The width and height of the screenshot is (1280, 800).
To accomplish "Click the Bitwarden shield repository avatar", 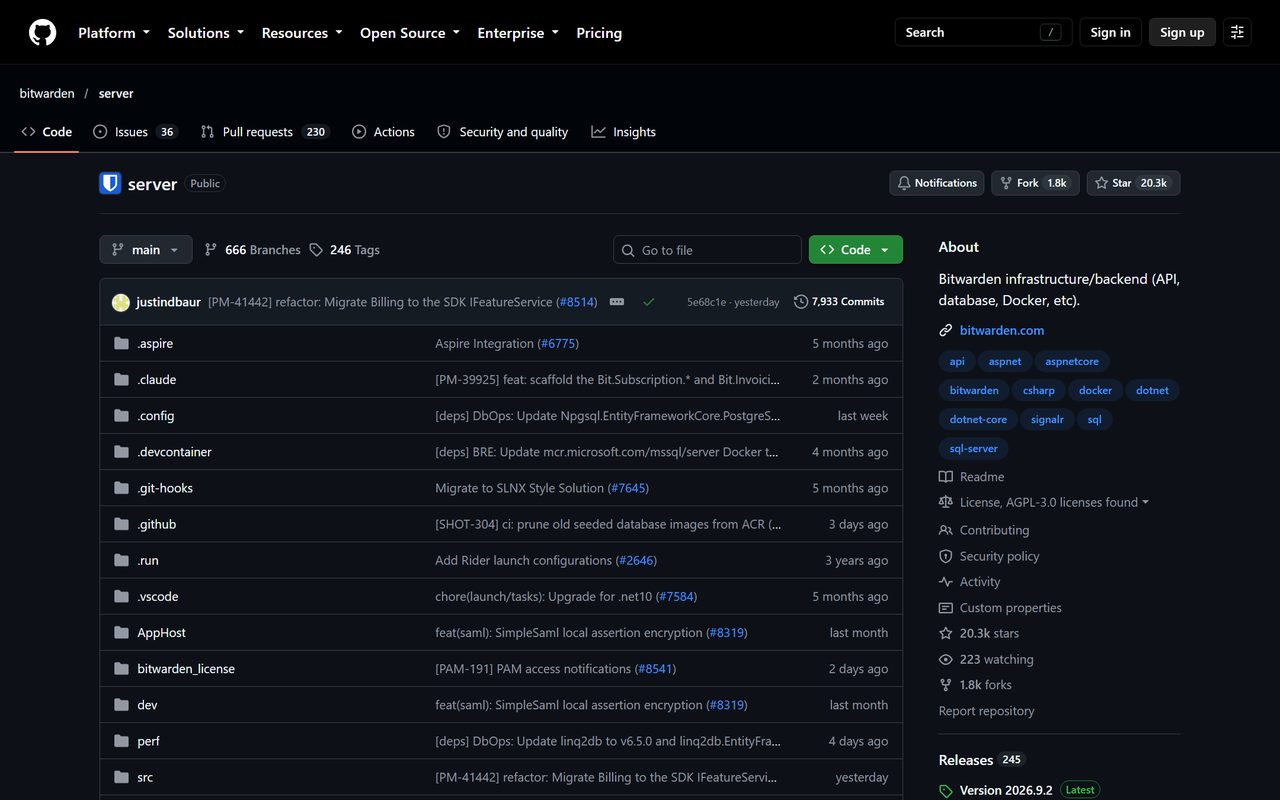I will [110, 183].
